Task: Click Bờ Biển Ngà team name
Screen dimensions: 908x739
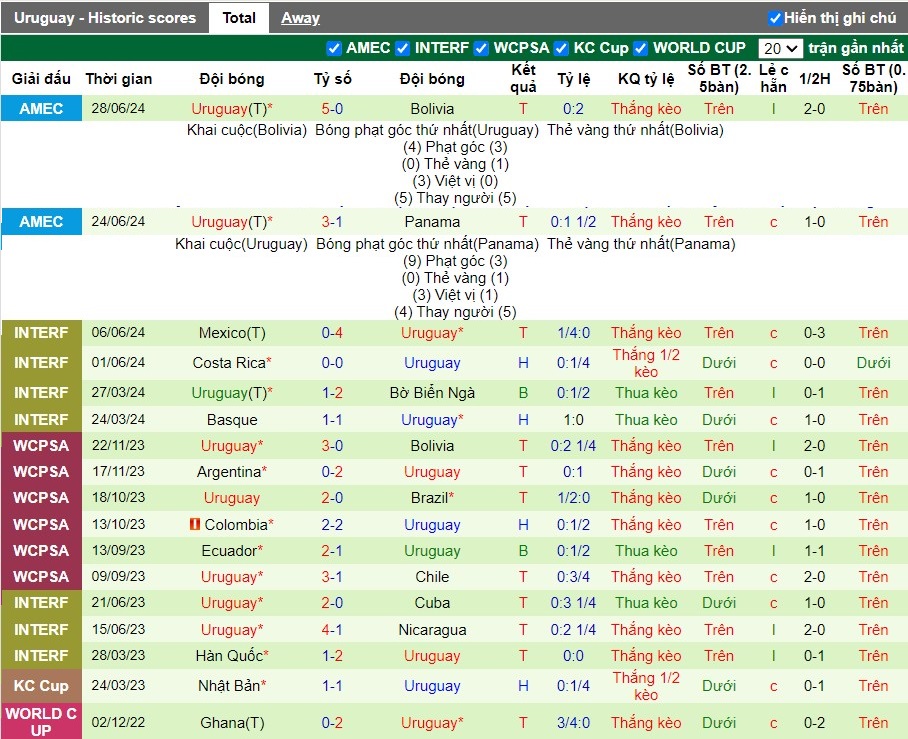Action: tap(432, 393)
